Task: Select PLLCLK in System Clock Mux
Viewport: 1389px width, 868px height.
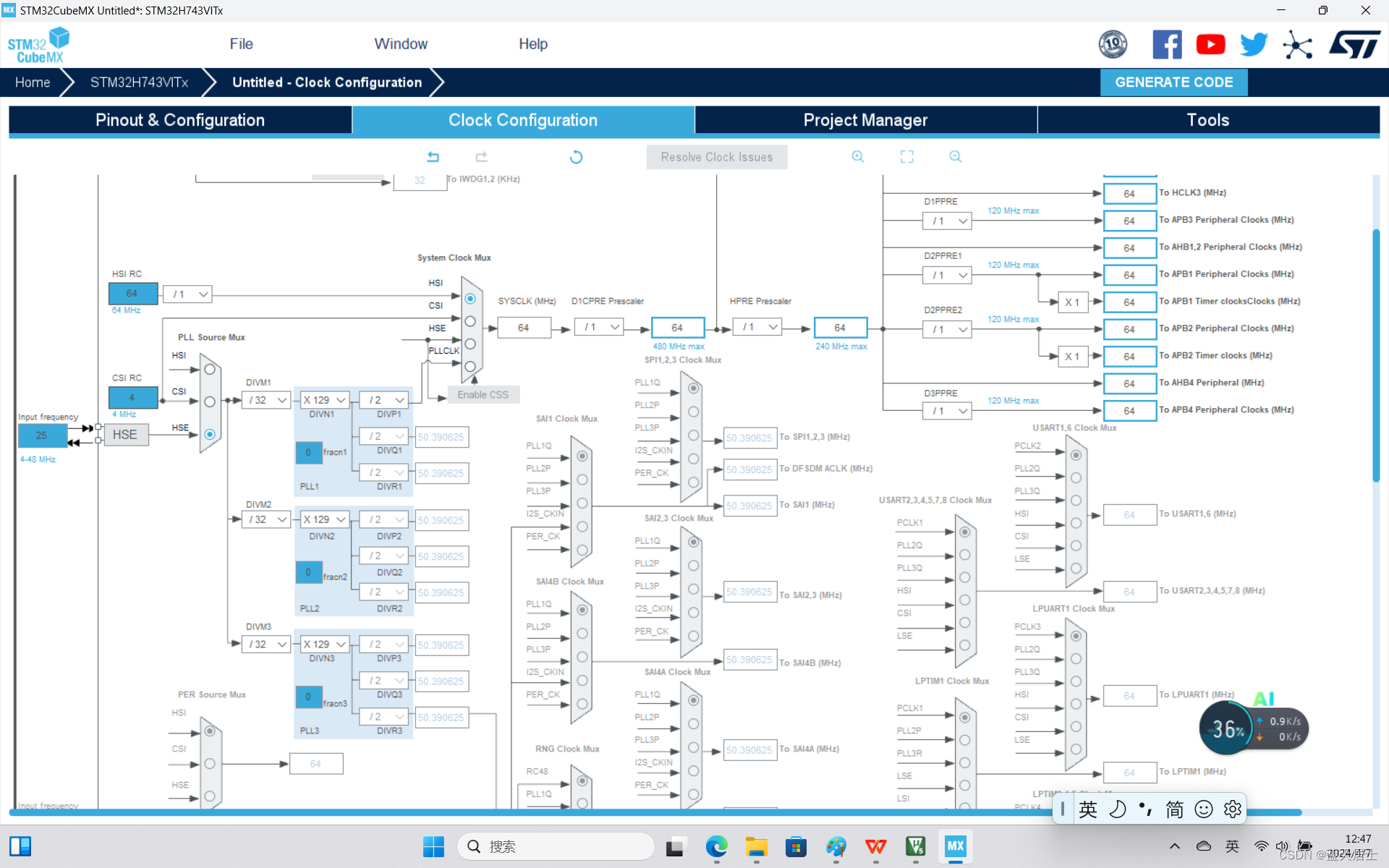Action: tap(470, 367)
